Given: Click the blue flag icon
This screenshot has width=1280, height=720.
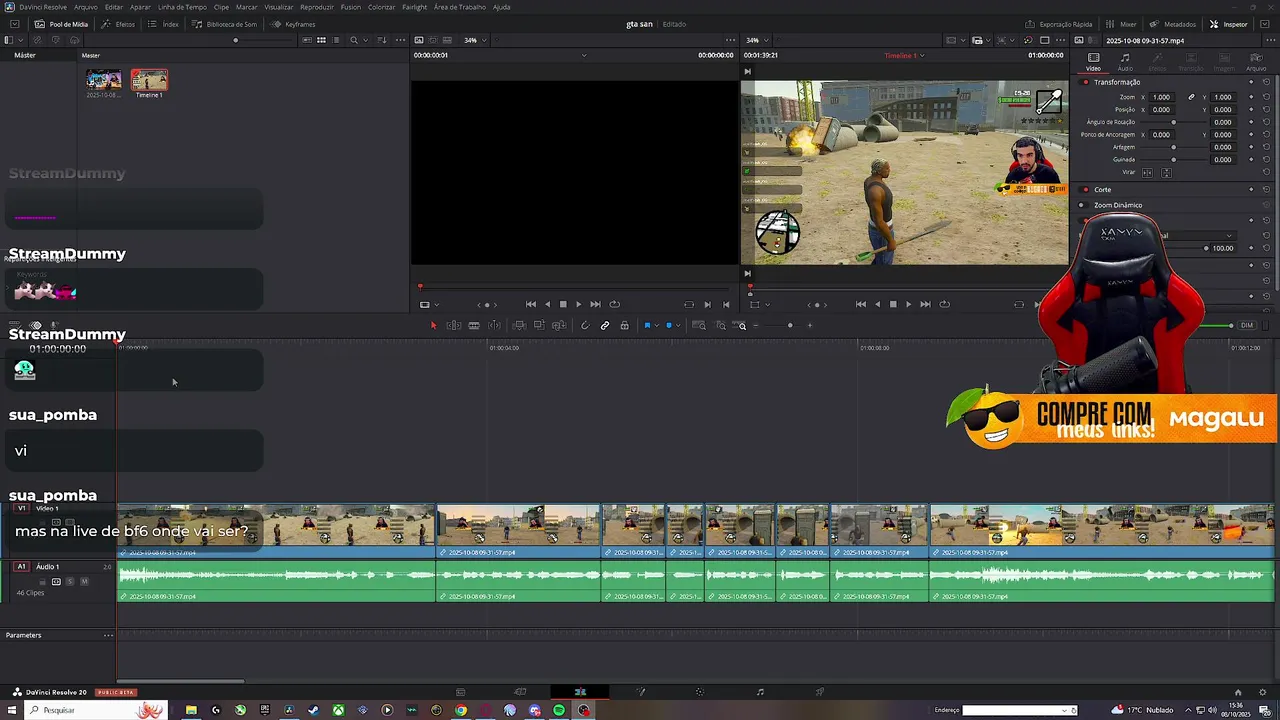Looking at the screenshot, I should click(647, 325).
